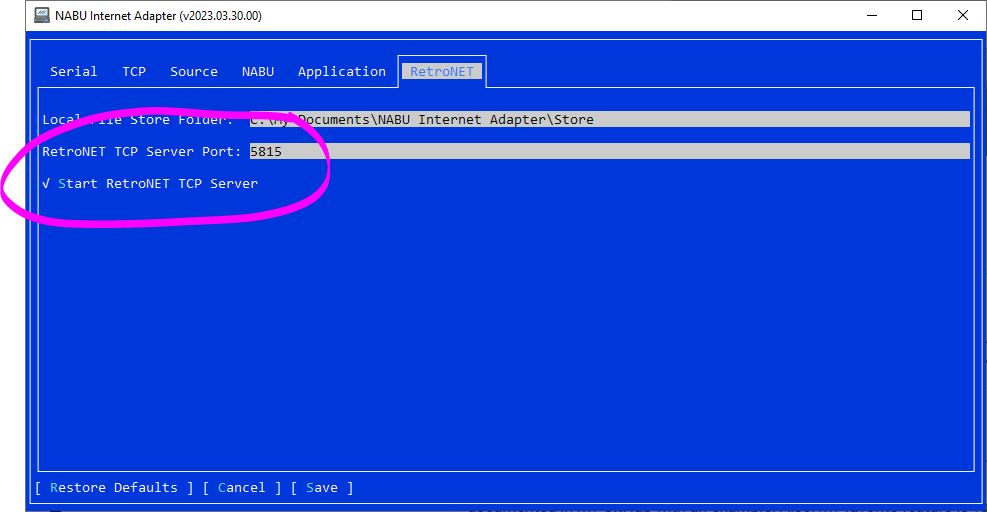Go to the NABU tab
The width and height of the screenshot is (987, 512).
tap(258, 72)
